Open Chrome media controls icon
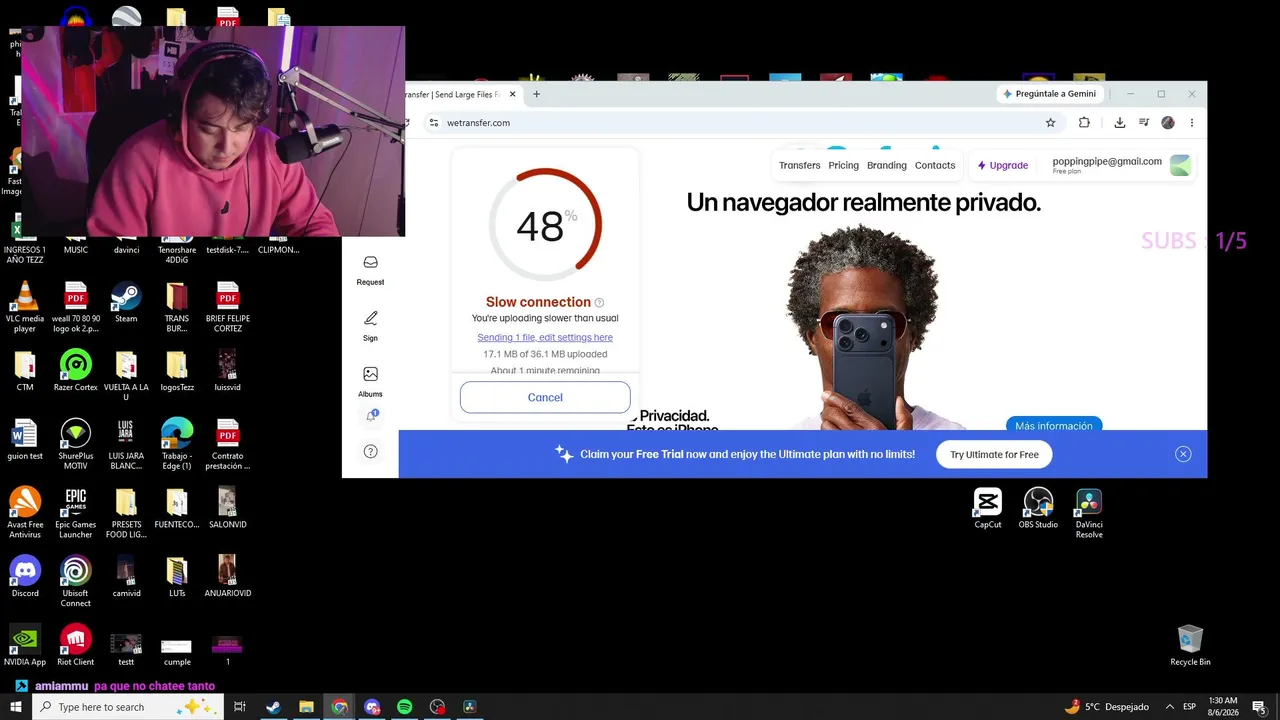This screenshot has height=720, width=1280. coord(1144,123)
